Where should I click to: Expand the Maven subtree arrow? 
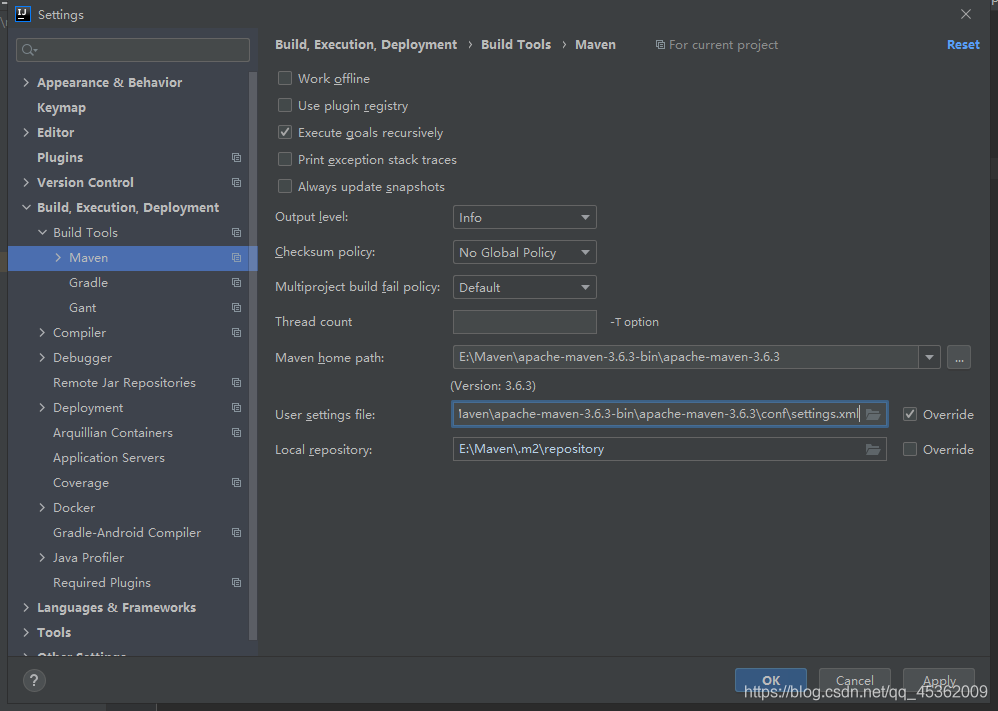(58, 258)
